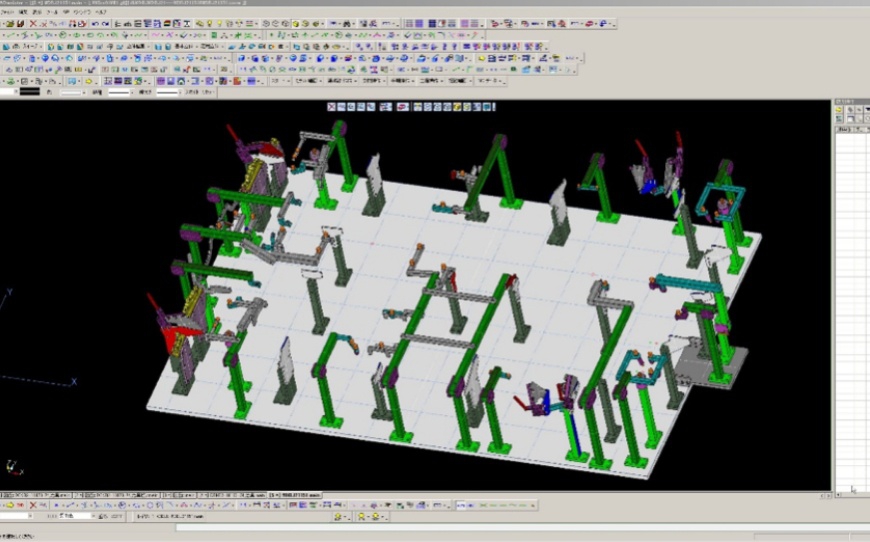Click the first icon in the viewport view toolbar
Image resolution: width=870 pixels, height=542 pixels.
tap(333, 107)
